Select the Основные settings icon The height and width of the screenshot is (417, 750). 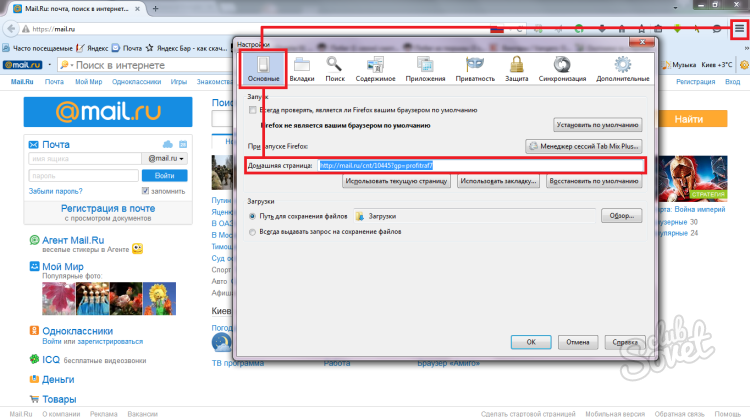tap(263, 70)
